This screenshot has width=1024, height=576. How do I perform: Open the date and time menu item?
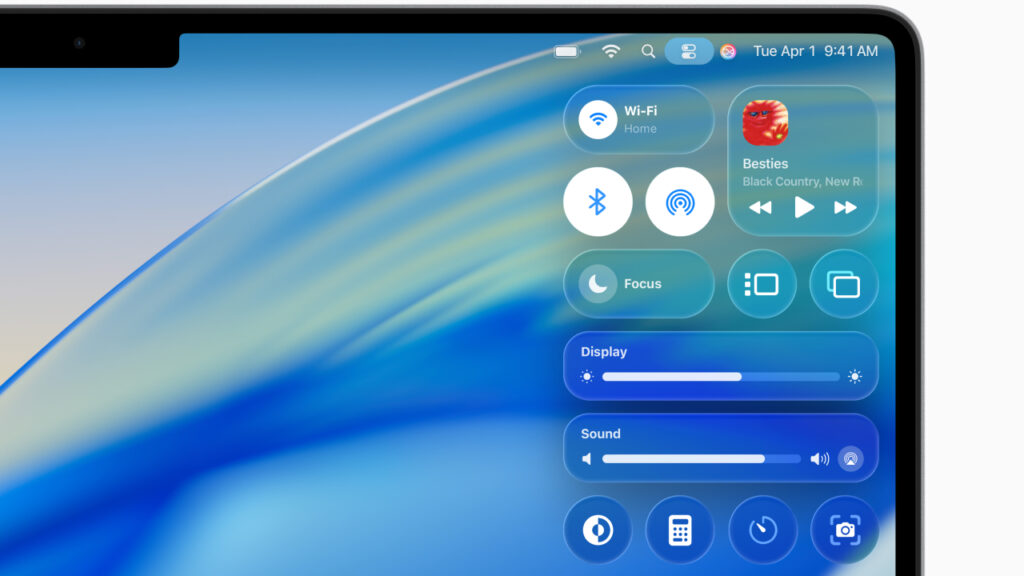click(815, 51)
